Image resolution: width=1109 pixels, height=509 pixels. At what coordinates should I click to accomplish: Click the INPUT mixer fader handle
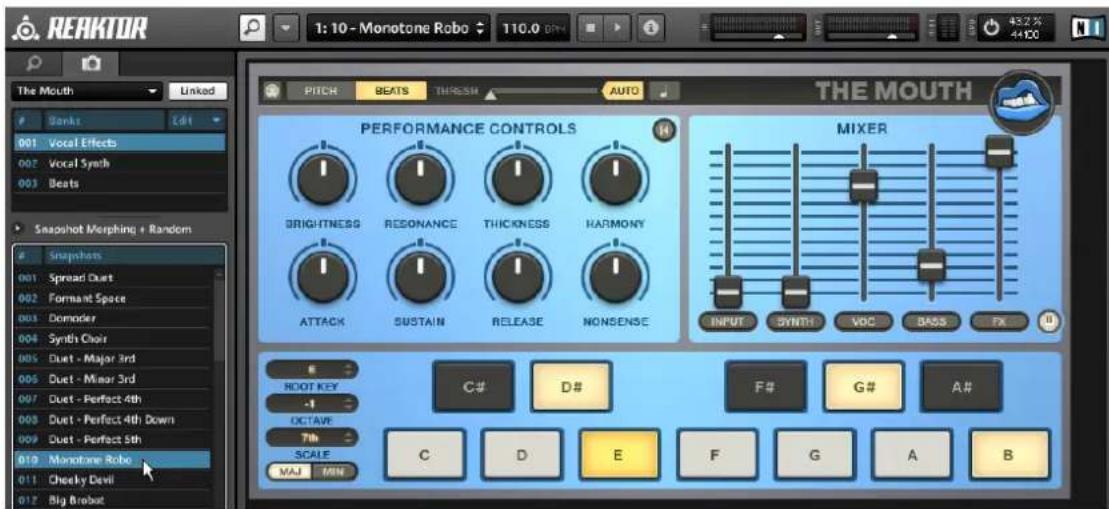pos(728,291)
